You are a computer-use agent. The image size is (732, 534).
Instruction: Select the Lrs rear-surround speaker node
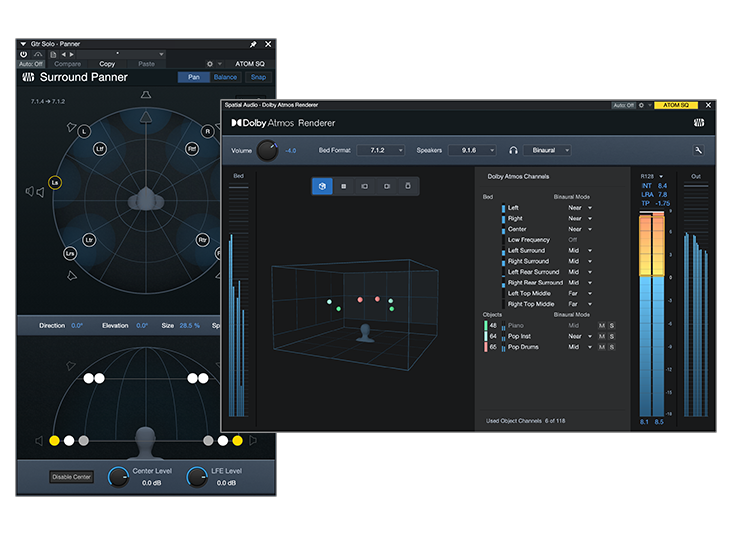(x=70, y=253)
